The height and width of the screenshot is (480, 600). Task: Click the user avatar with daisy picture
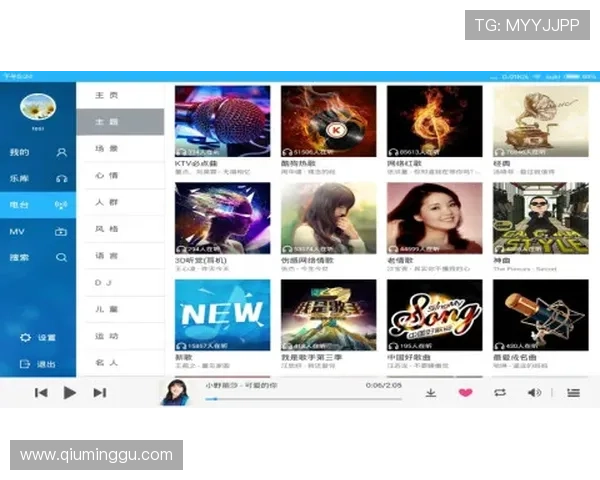tap(38, 107)
